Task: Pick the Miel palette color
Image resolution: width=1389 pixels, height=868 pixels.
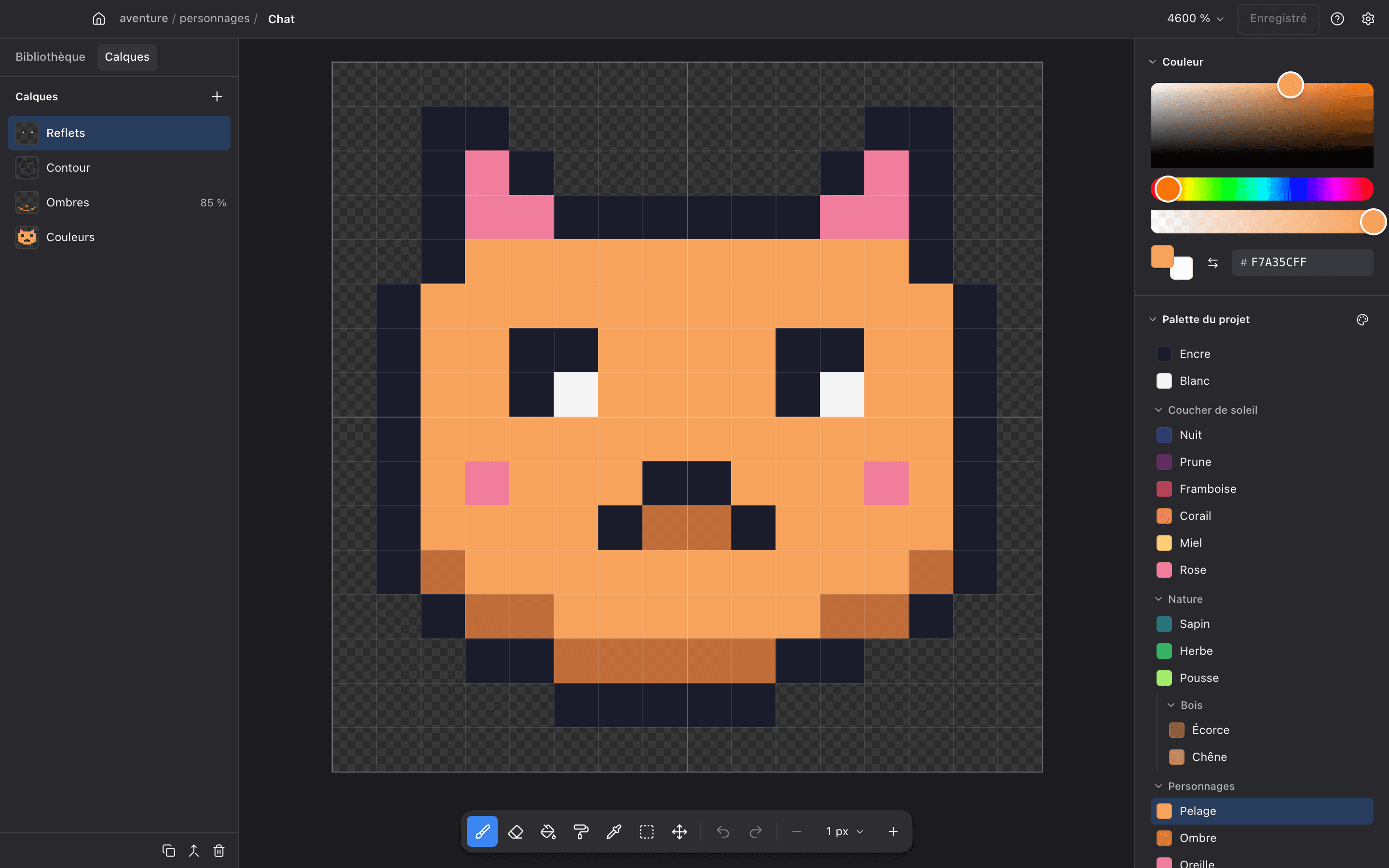Action: click(x=1262, y=543)
